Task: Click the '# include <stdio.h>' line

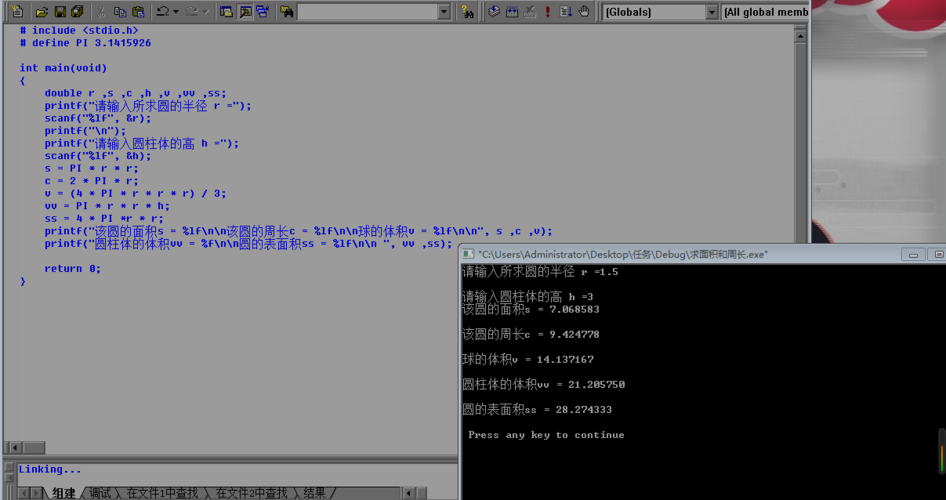Action: tap(78, 30)
